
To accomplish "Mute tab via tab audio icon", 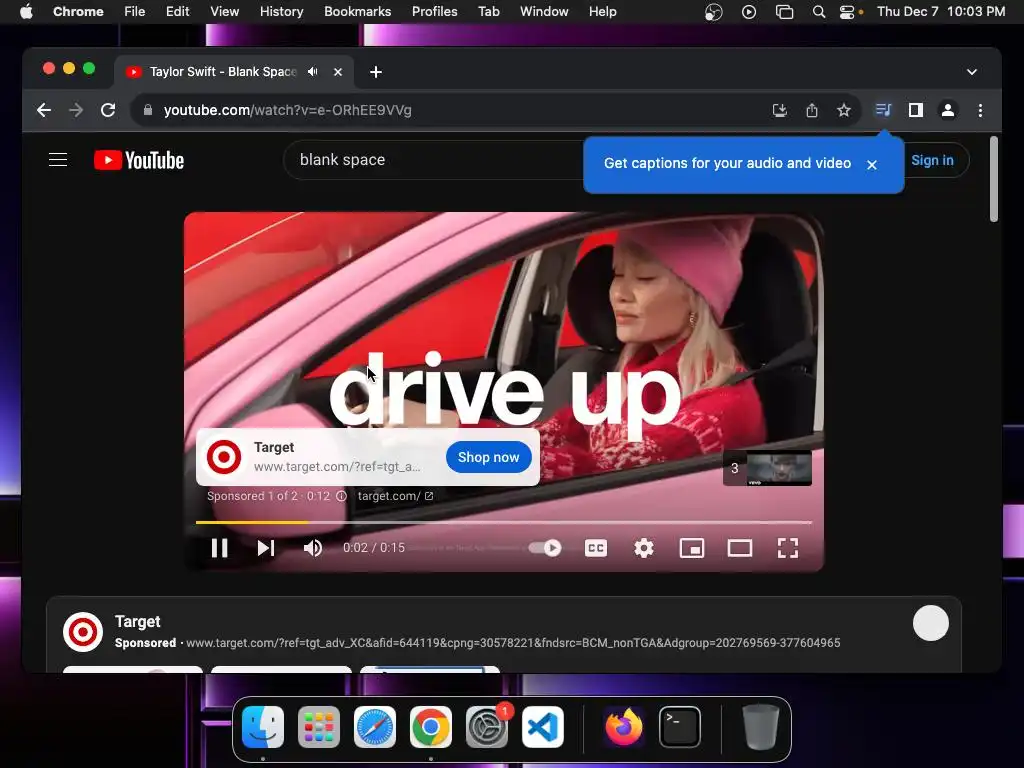I will [313, 72].
